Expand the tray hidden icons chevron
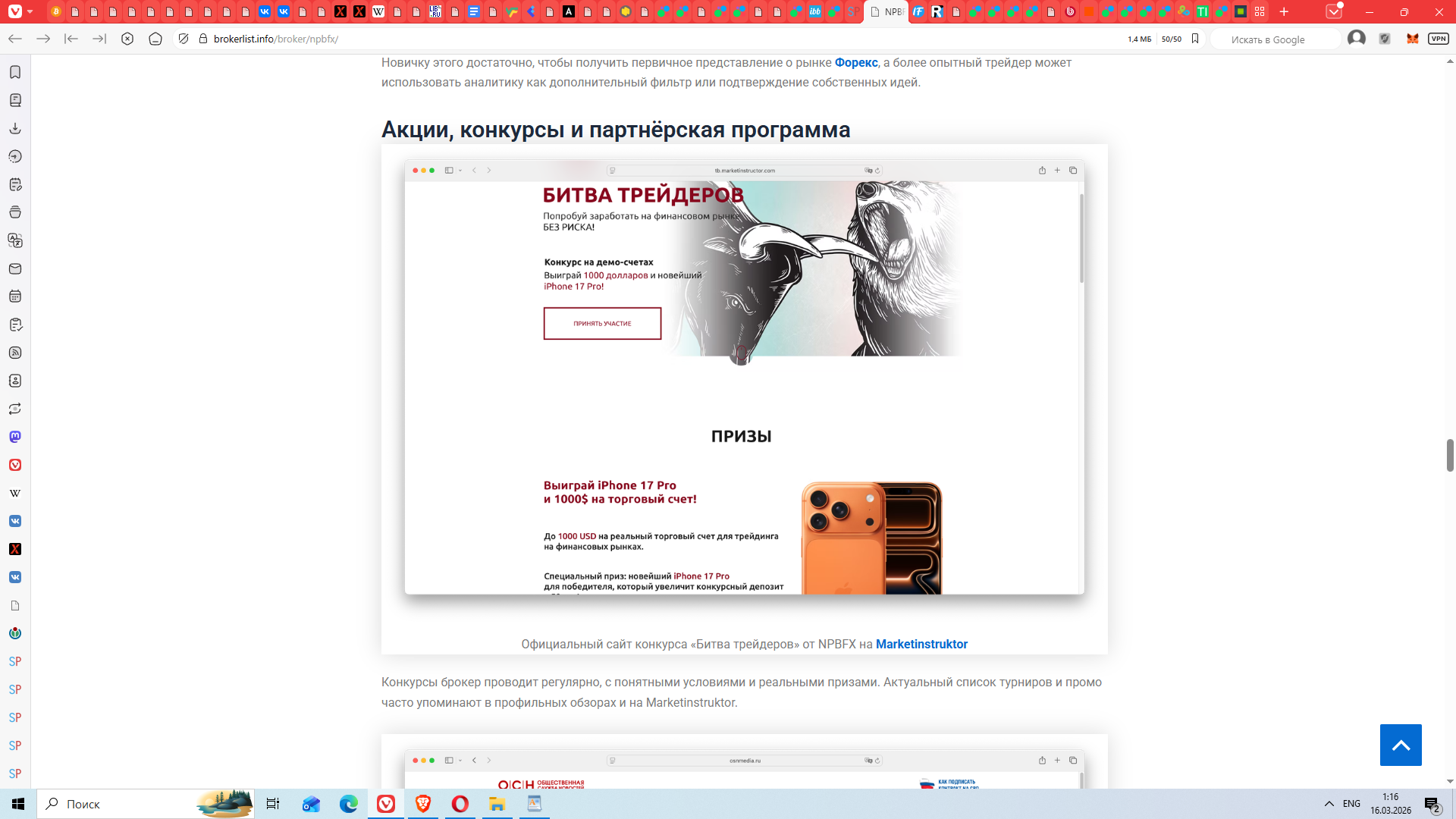 click(x=1329, y=804)
